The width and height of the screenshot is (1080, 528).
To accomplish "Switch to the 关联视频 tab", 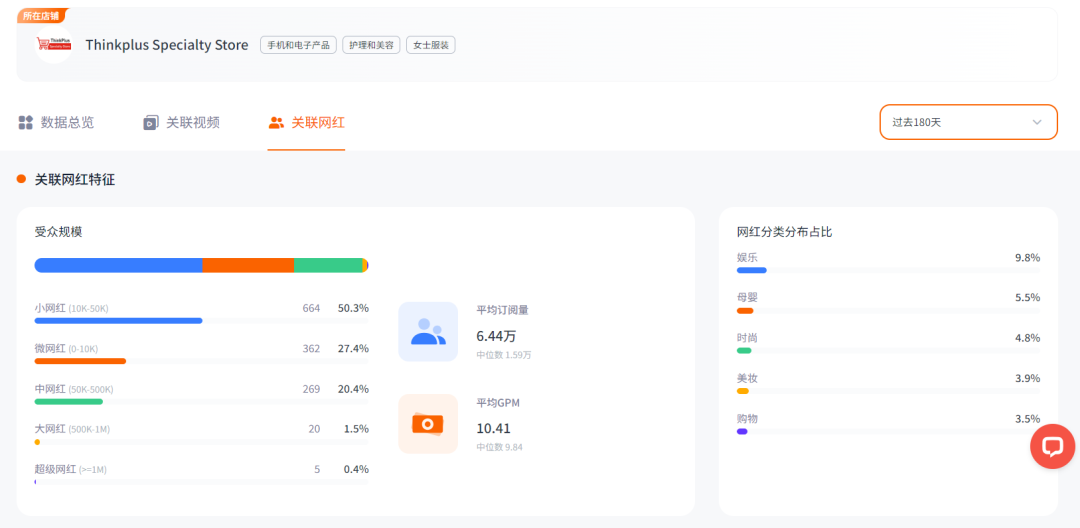I will (181, 123).
